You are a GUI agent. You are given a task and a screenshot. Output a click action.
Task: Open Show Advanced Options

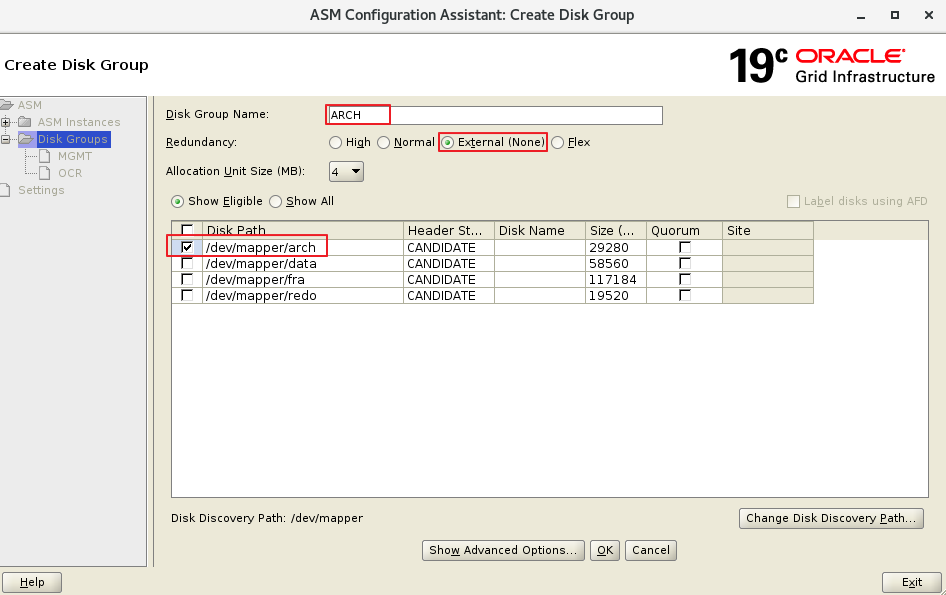pyautogui.click(x=503, y=550)
